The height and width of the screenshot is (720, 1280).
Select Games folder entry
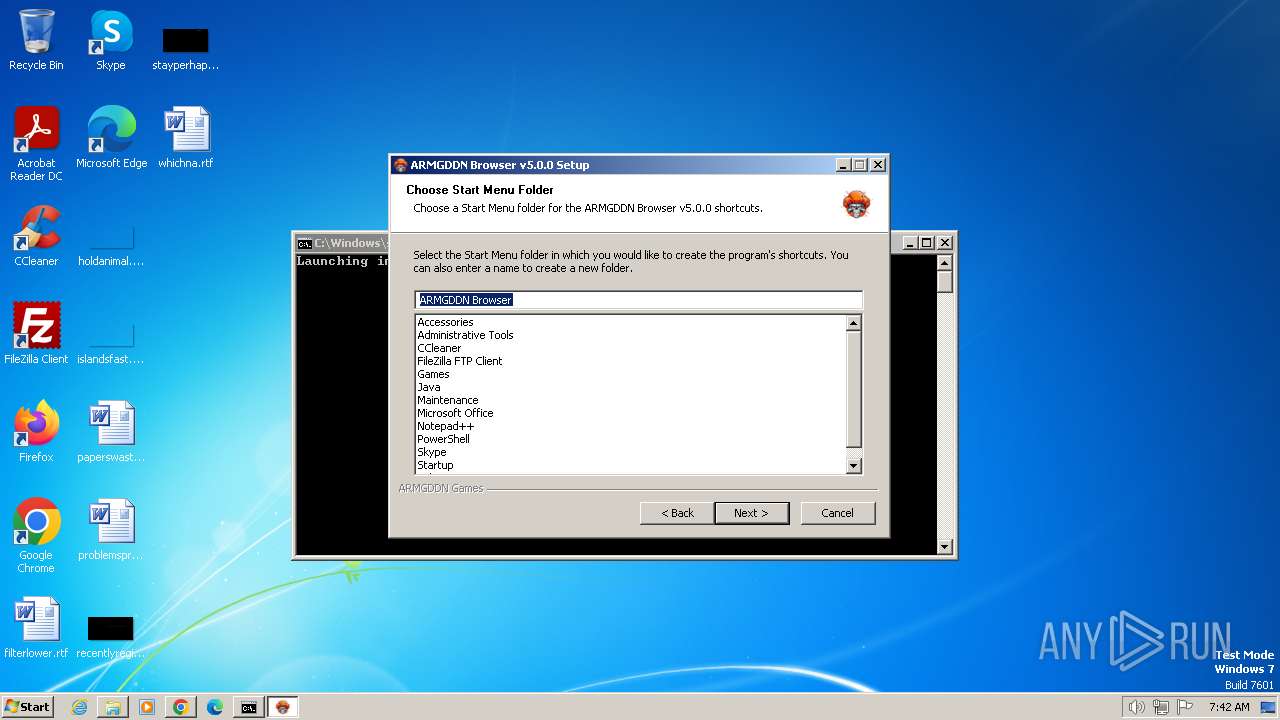(433, 374)
